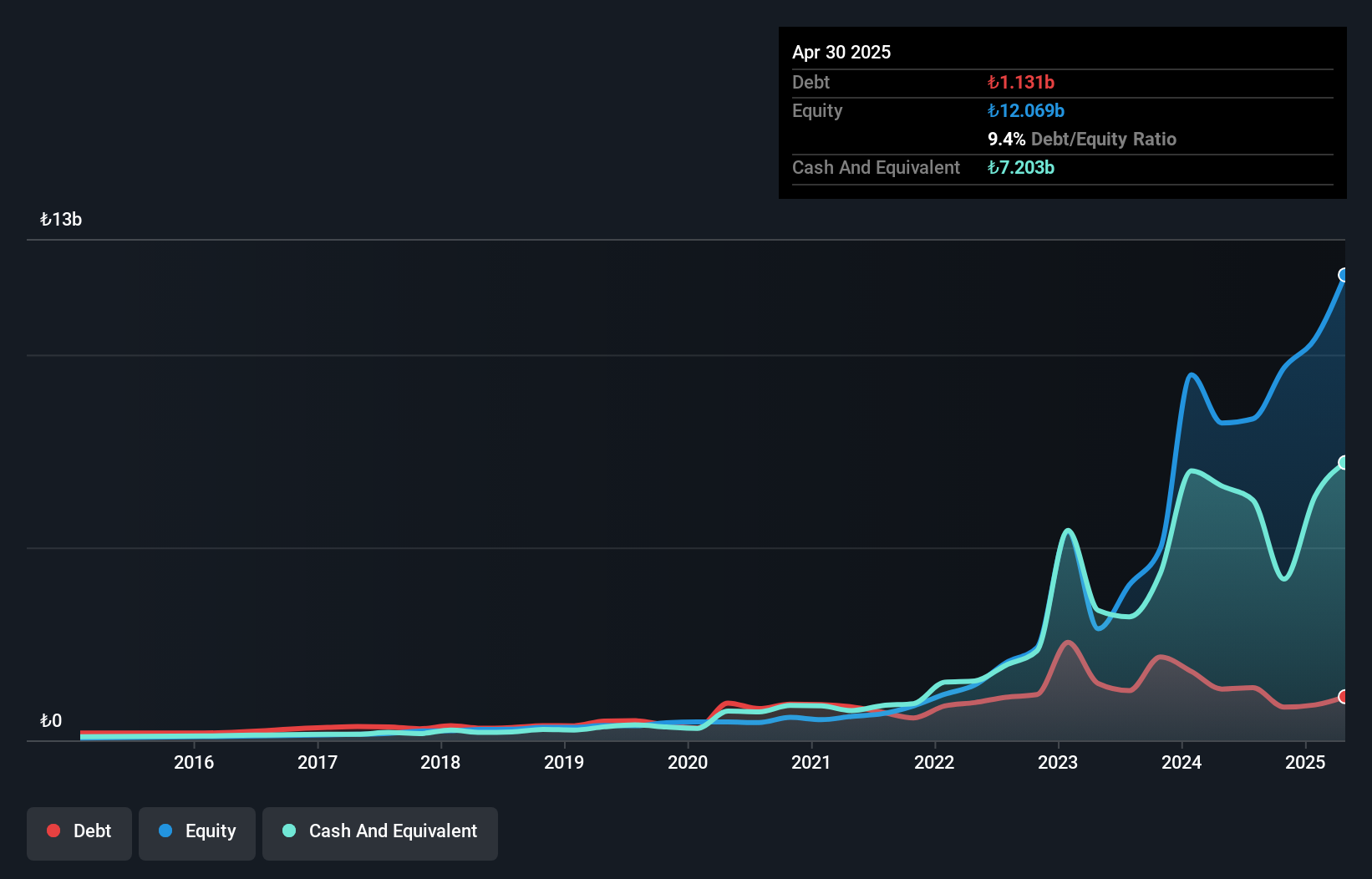Click the 2021 x-axis label

point(811,762)
